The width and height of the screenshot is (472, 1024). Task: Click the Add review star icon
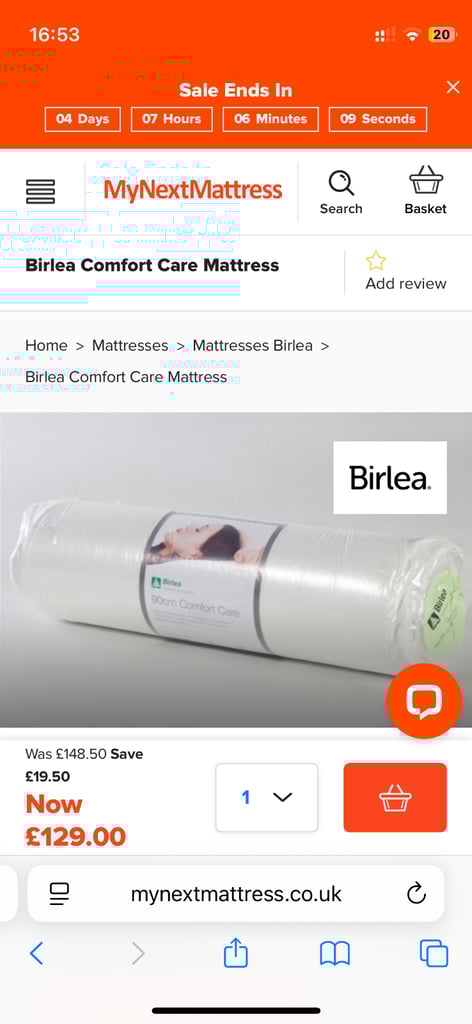coord(375,261)
